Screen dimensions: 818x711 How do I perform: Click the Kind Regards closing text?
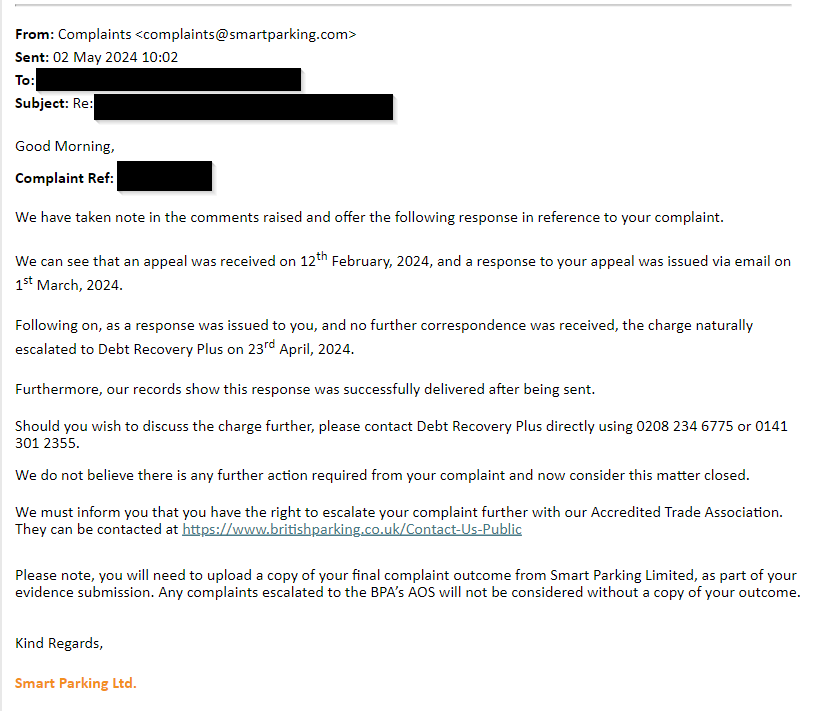(59, 643)
